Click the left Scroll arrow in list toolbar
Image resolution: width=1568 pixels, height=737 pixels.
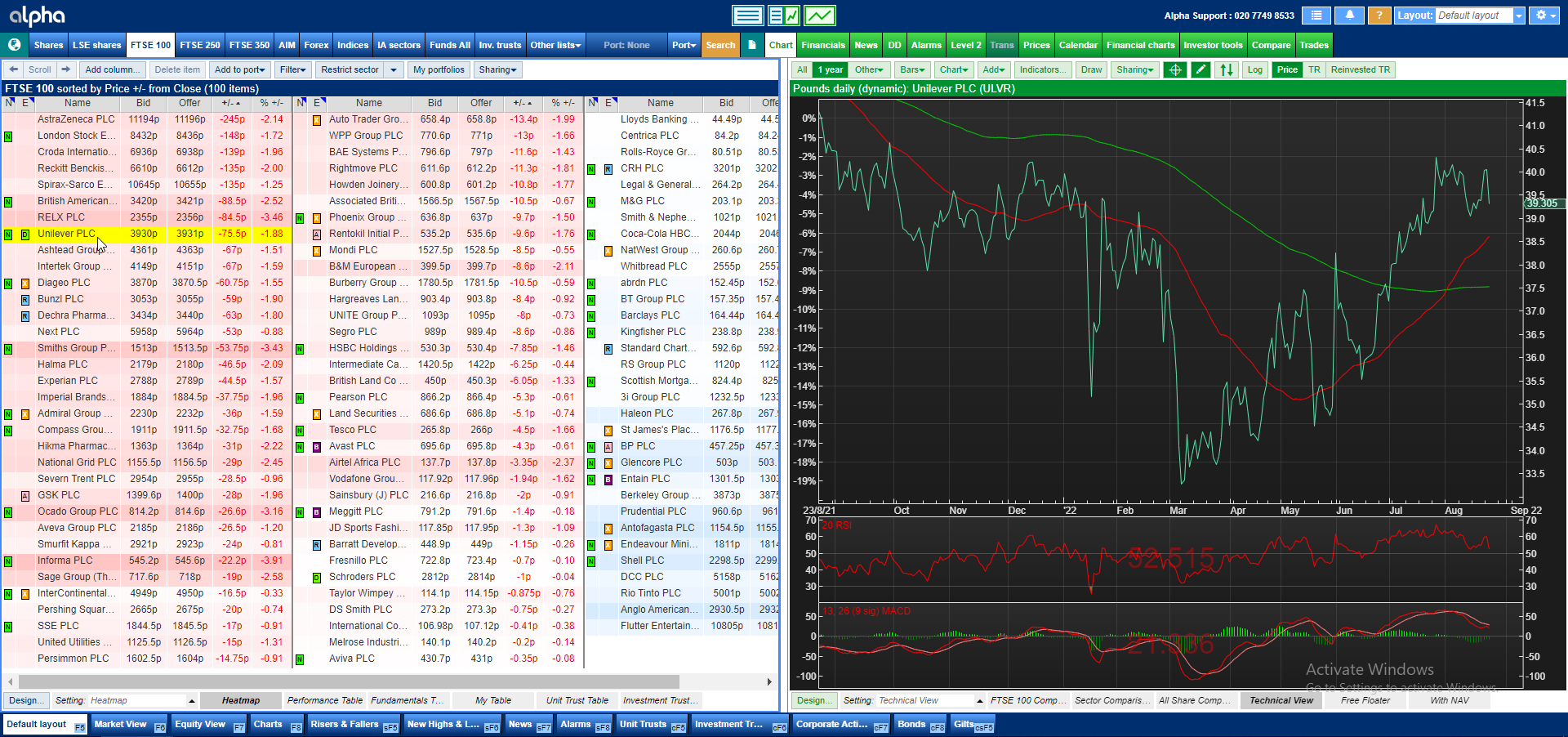point(14,69)
